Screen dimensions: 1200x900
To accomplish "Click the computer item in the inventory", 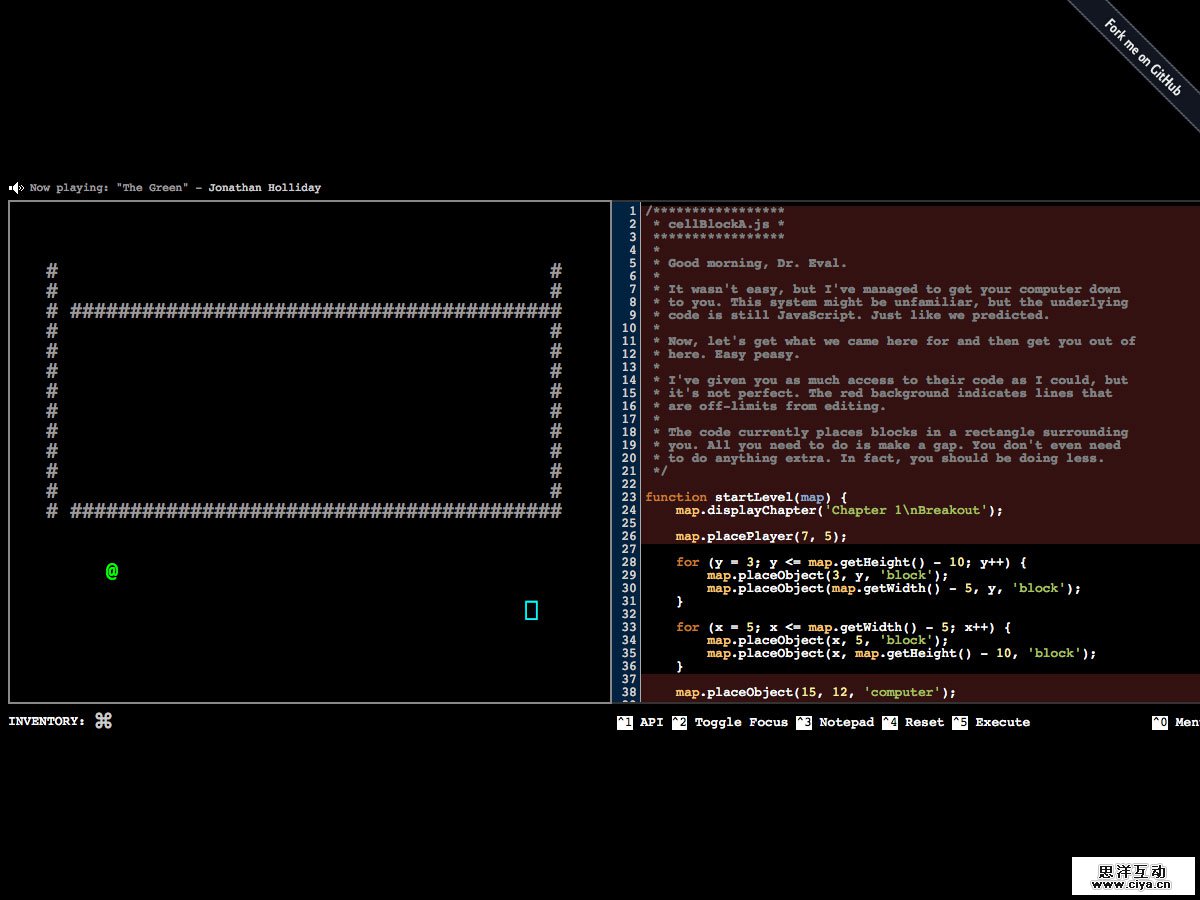I will (x=103, y=721).
